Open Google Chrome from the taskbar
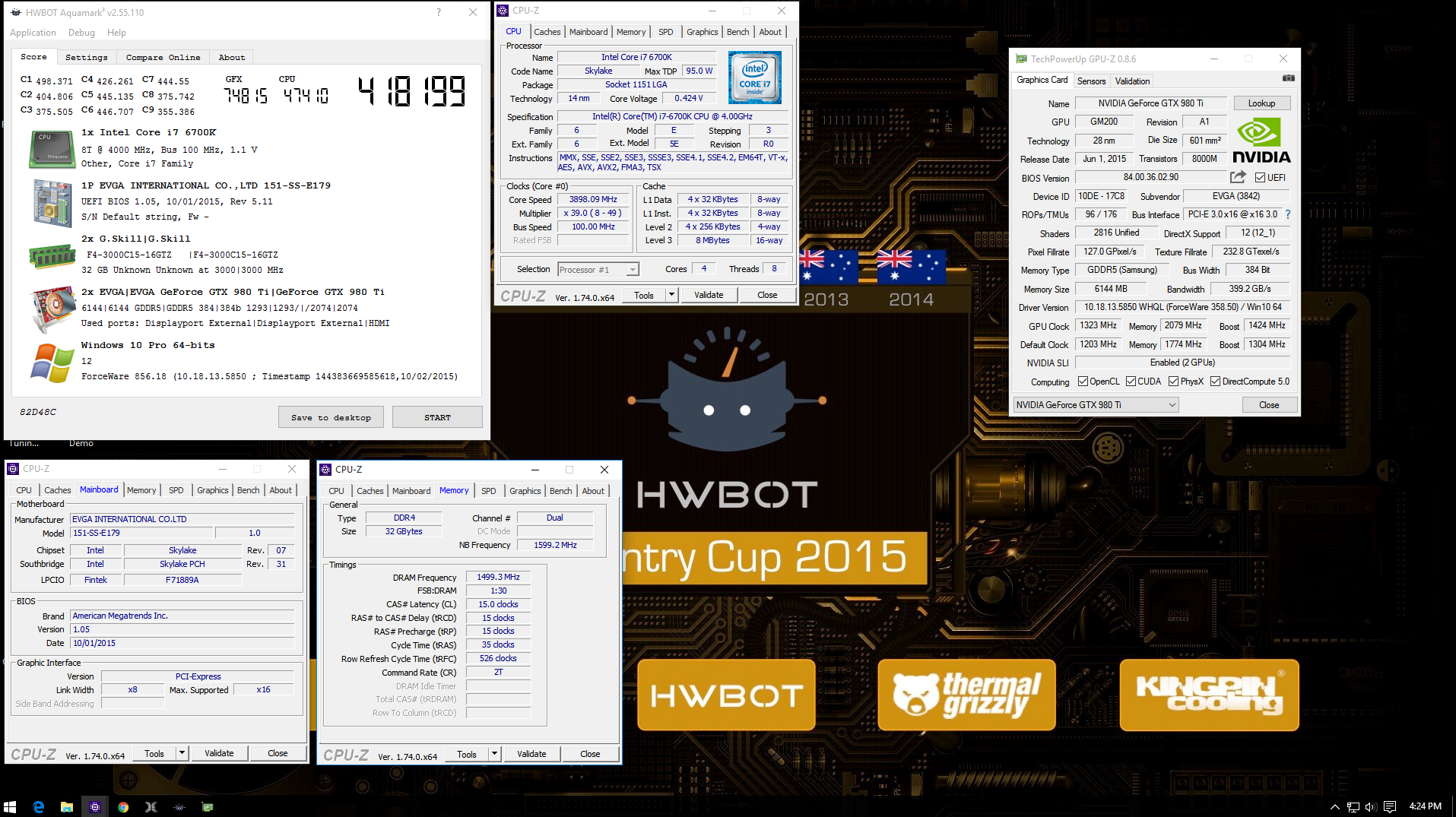 (123, 806)
